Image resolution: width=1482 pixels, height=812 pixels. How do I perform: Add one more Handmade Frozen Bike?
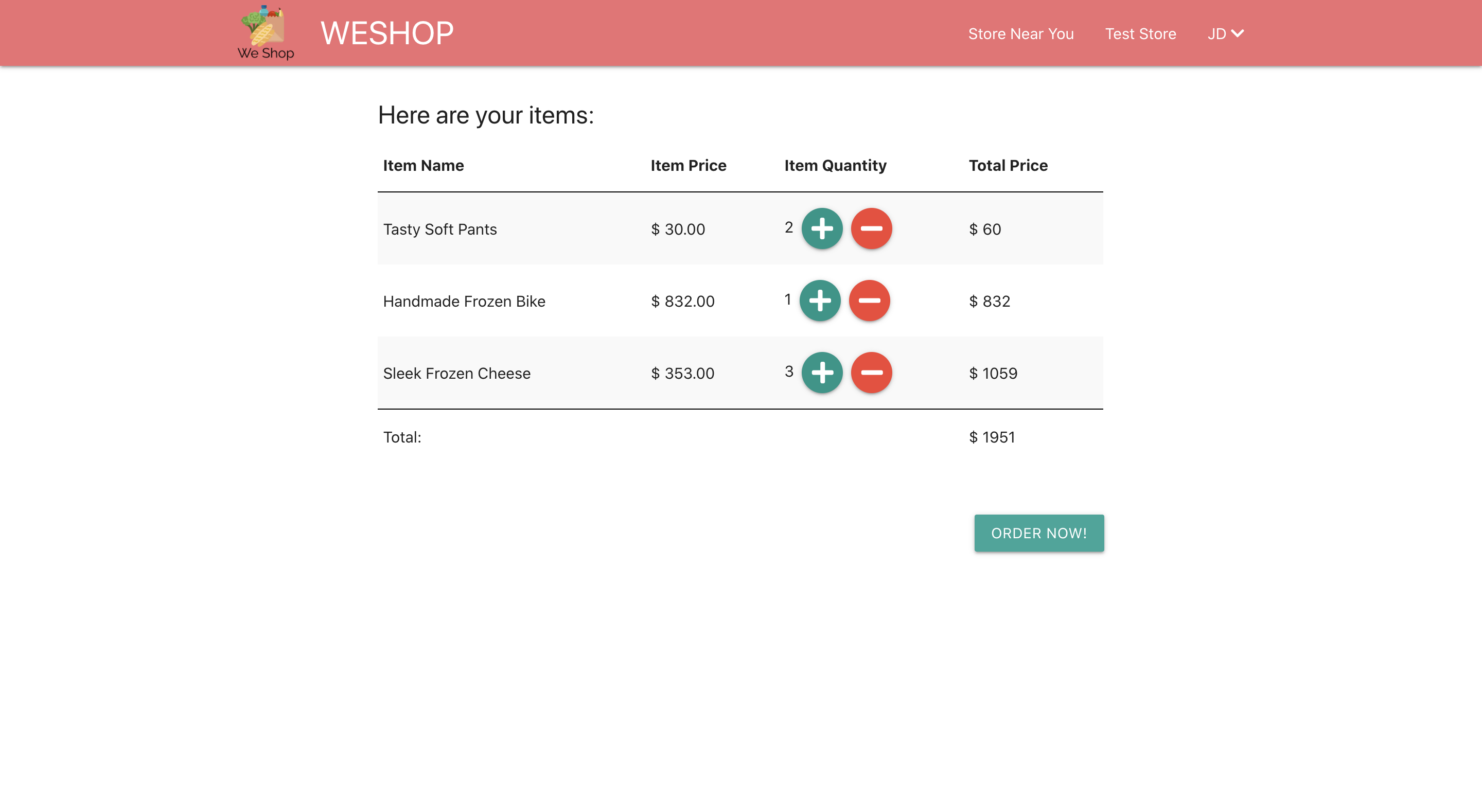pyautogui.click(x=820, y=301)
